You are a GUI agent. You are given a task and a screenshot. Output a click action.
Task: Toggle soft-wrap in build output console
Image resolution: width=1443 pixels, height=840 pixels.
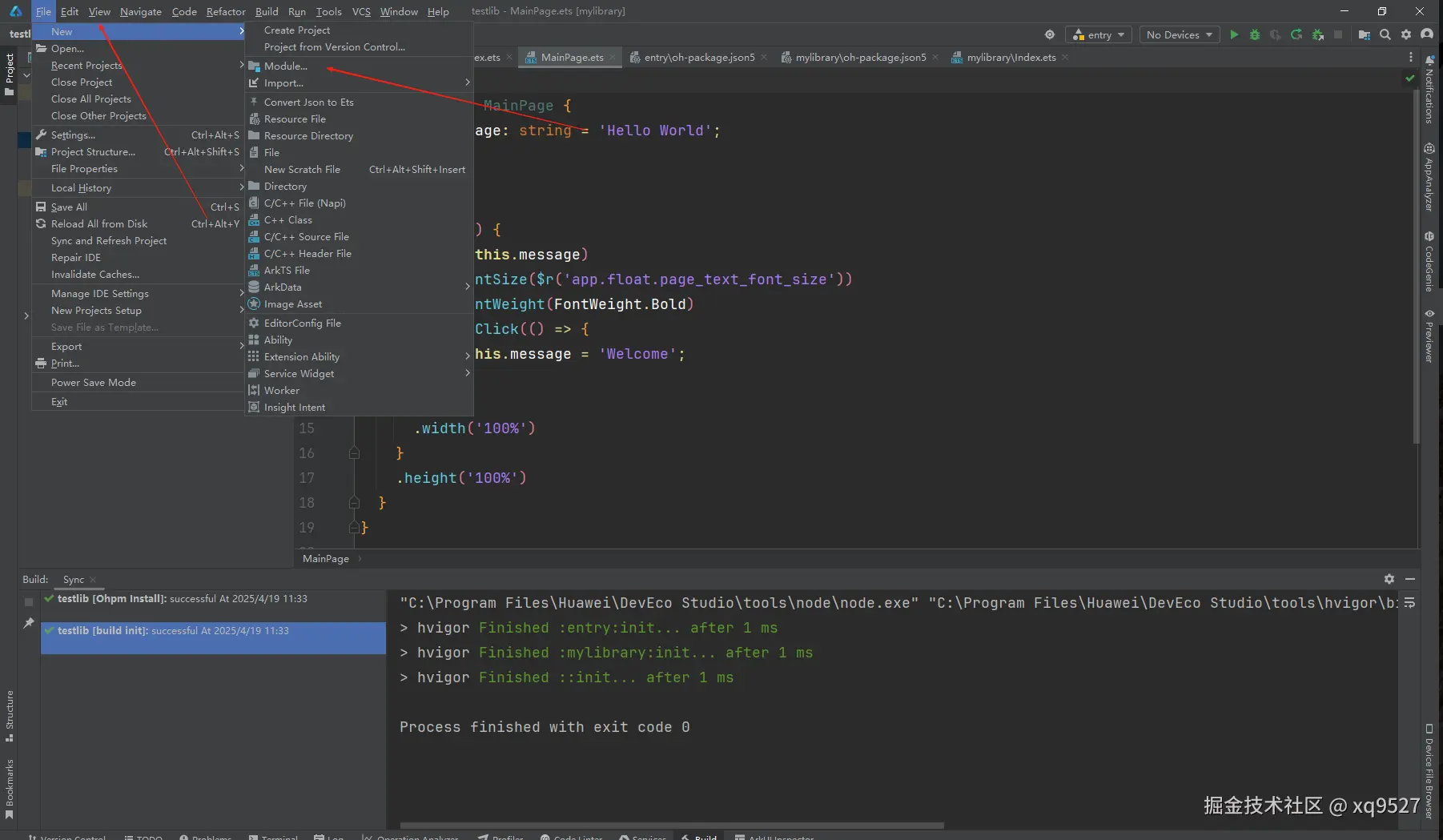point(1410,603)
